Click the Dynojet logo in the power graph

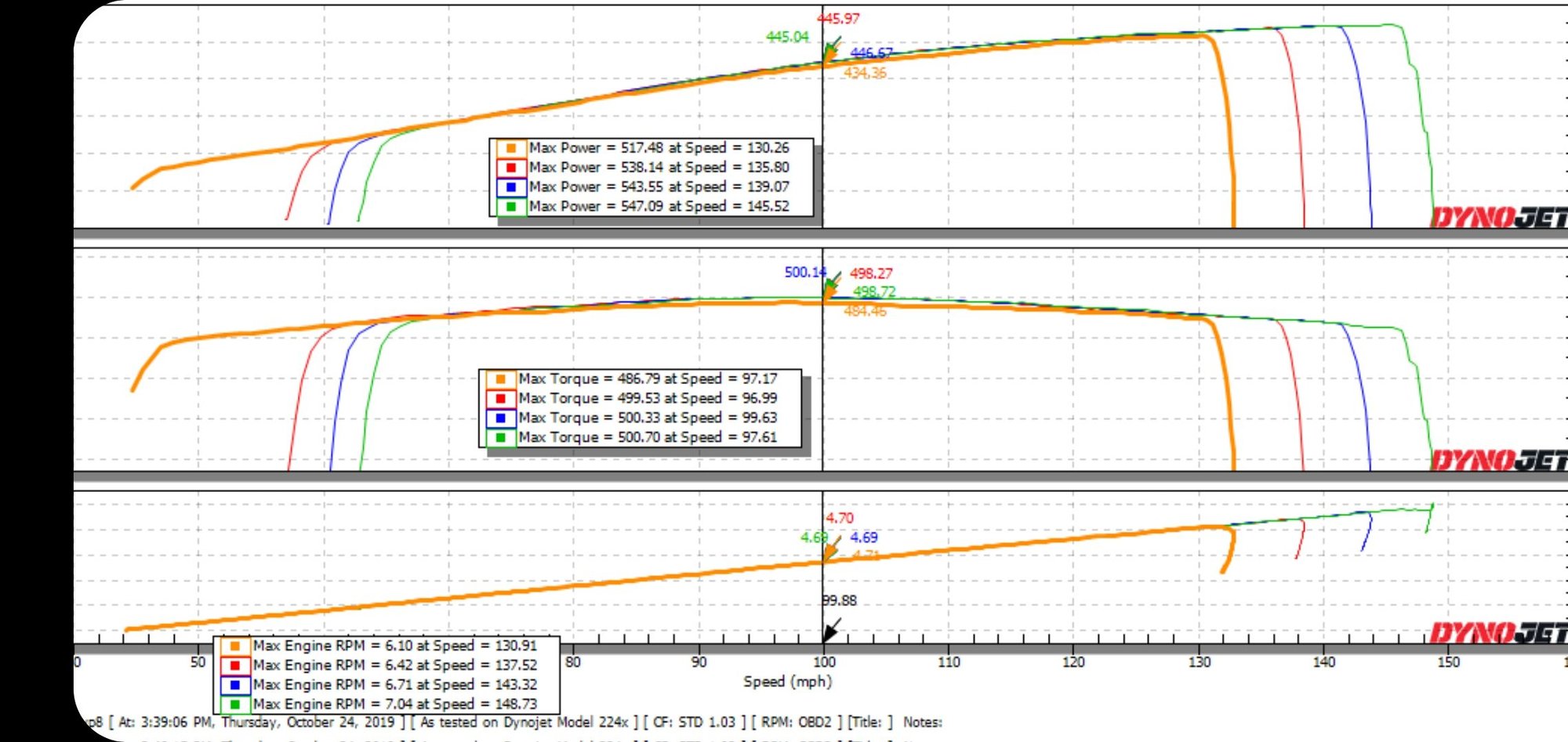tap(1497, 217)
